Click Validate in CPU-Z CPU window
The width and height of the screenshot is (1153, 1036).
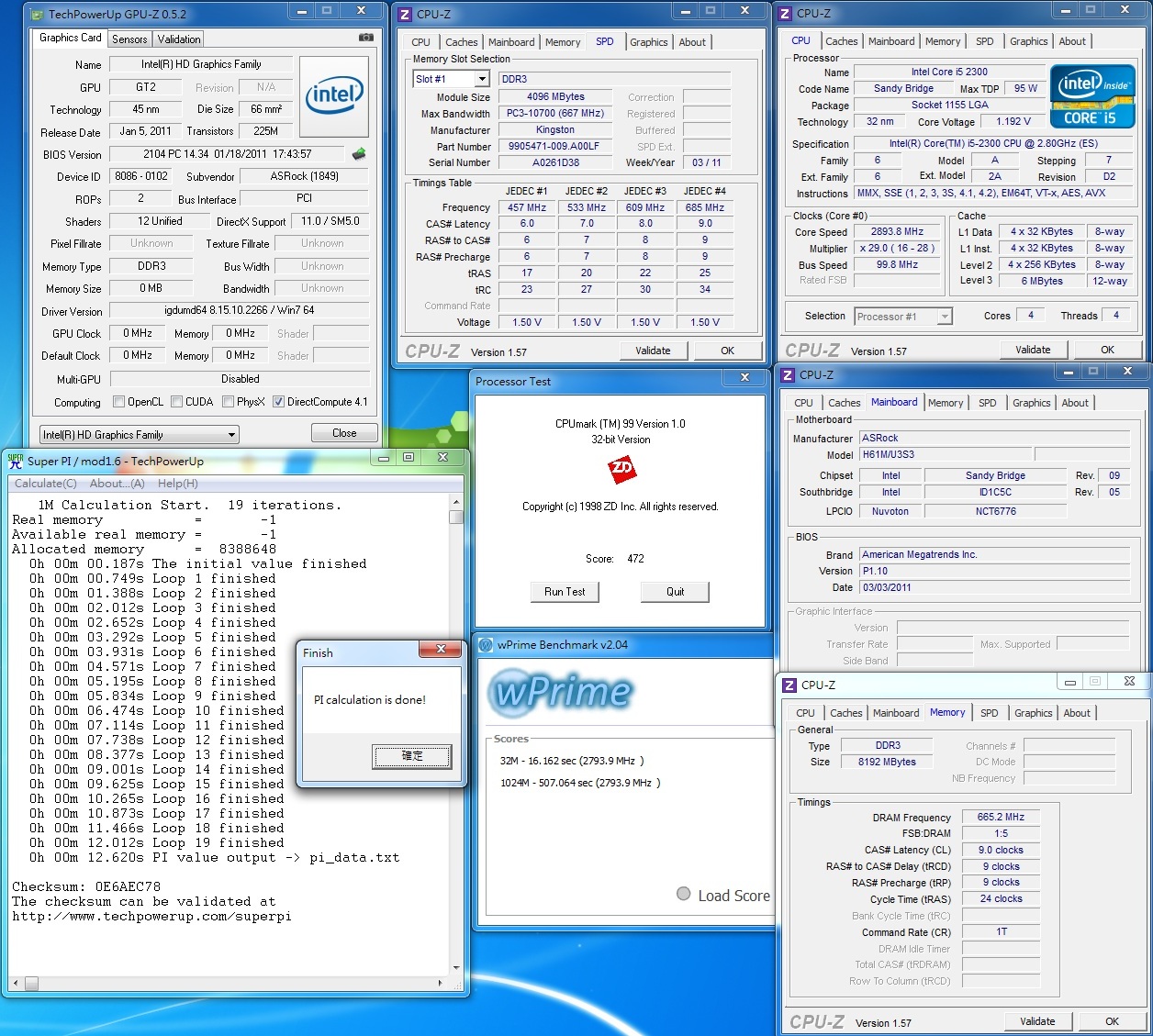click(x=1033, y=350)
